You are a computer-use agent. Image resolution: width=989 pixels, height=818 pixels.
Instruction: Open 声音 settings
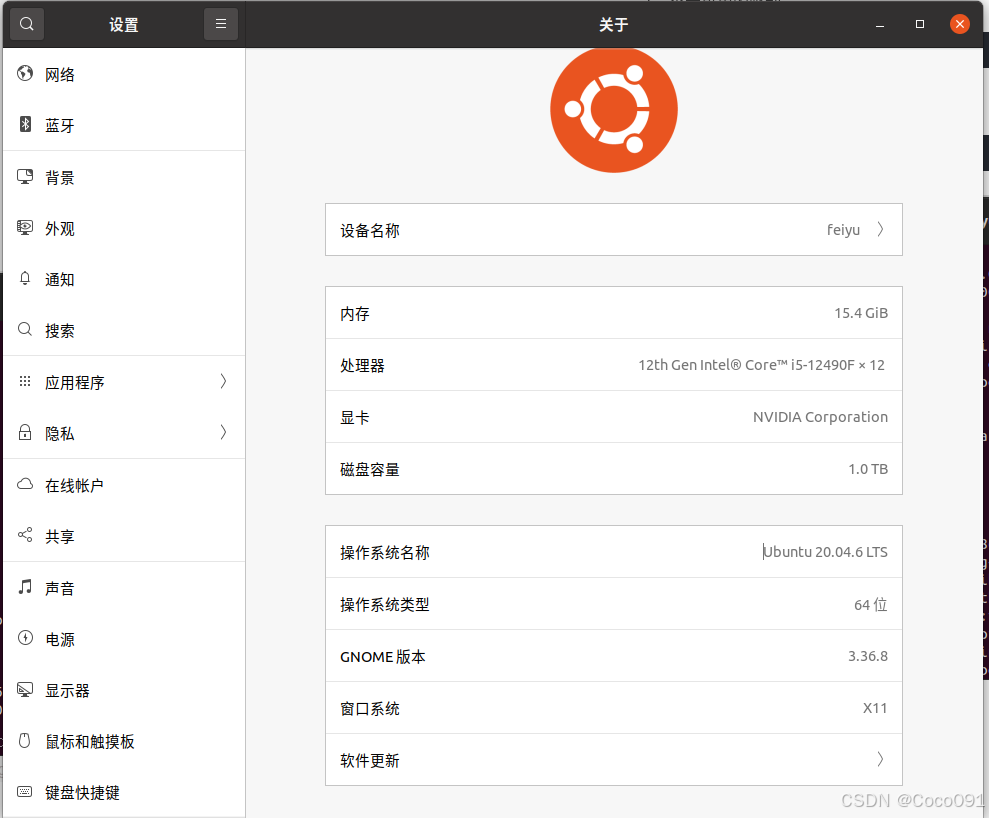124,588
